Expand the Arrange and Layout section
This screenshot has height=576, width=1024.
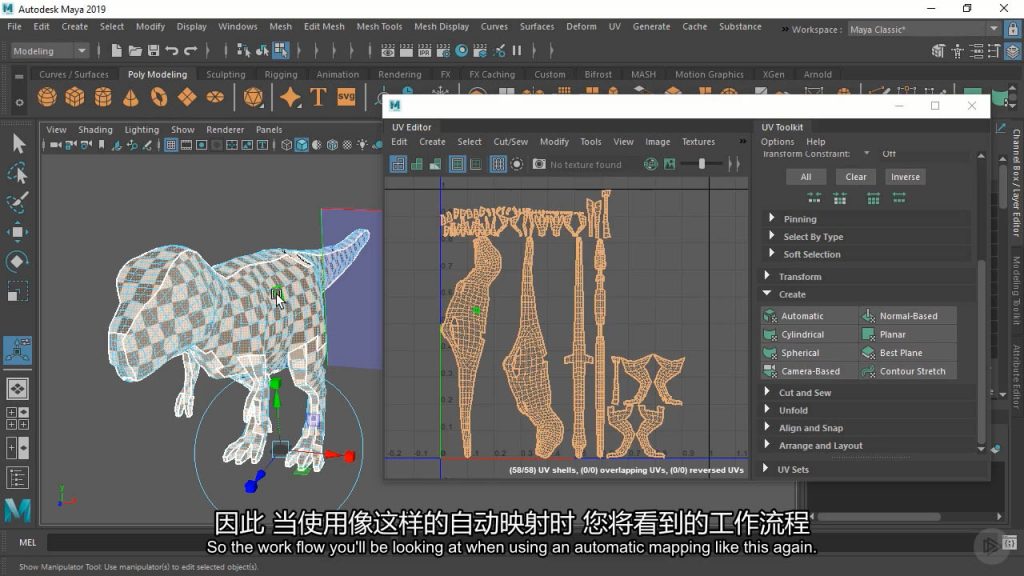tap(866, 445)
